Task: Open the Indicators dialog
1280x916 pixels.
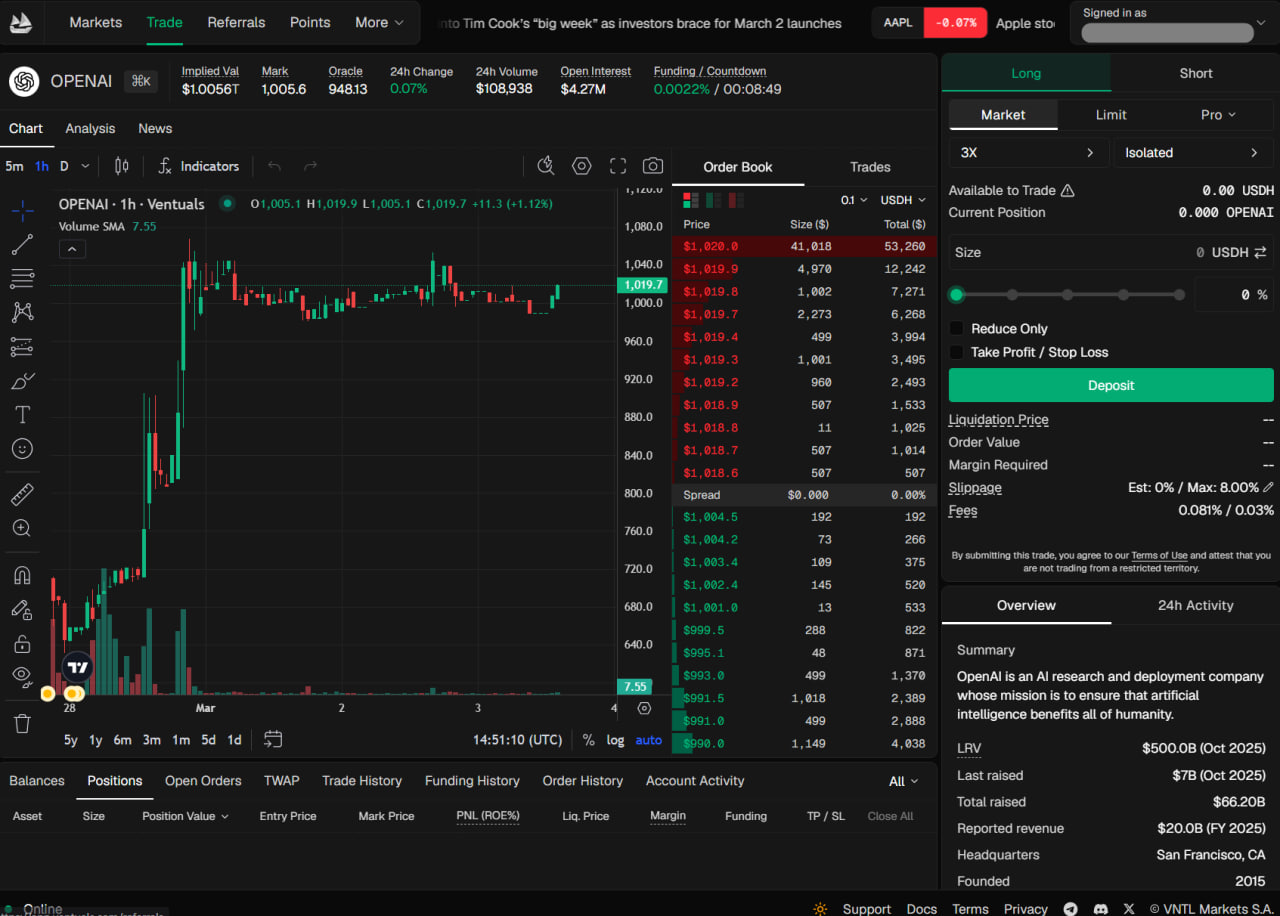Action: [x=199, y=166]
